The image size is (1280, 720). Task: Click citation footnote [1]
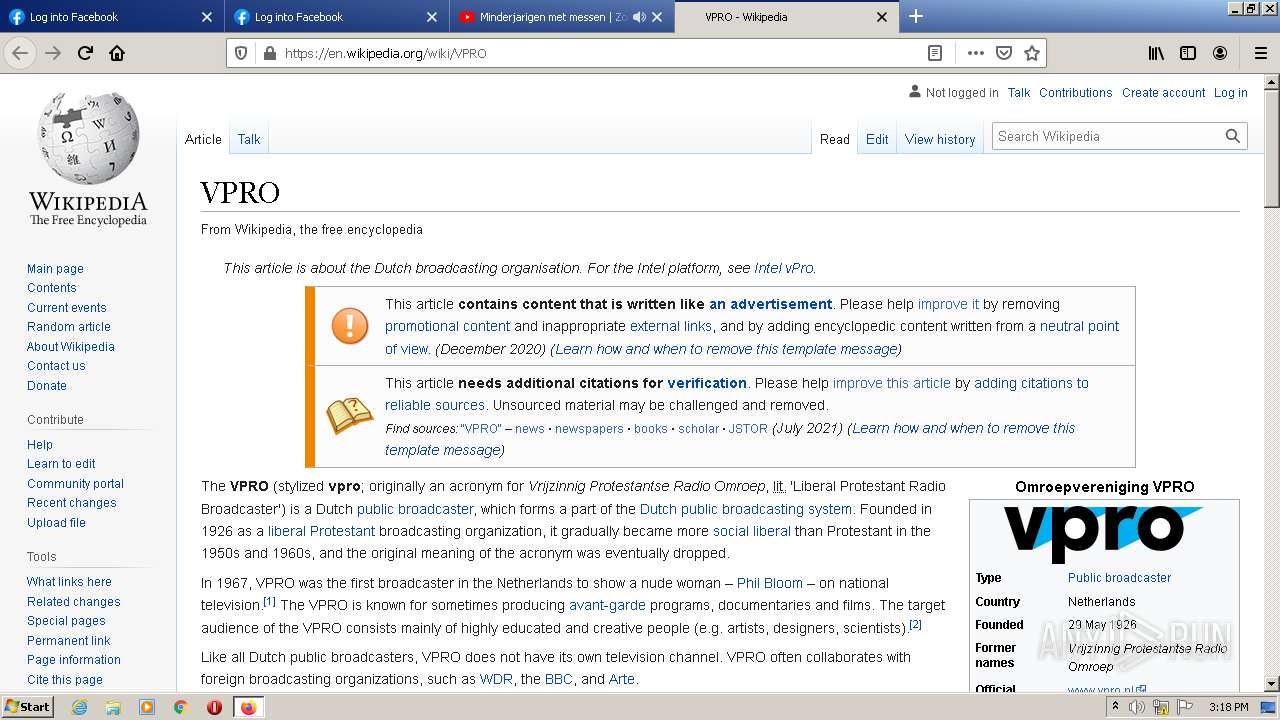pyautogui.click(x=269, y=602)
